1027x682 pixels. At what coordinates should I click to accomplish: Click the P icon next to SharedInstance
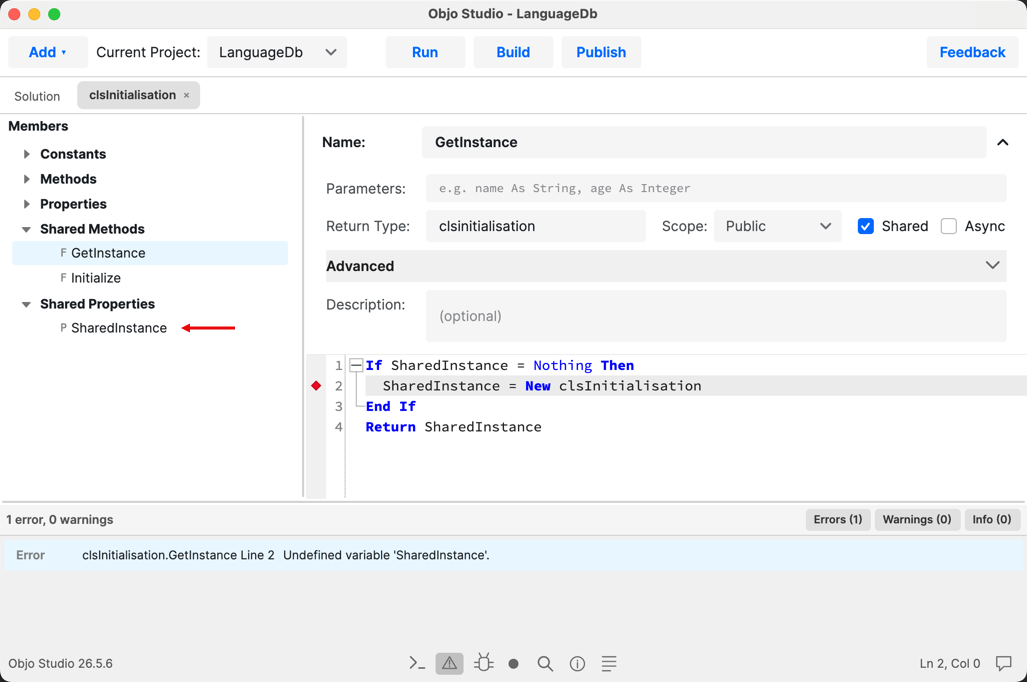click(64, 328)
